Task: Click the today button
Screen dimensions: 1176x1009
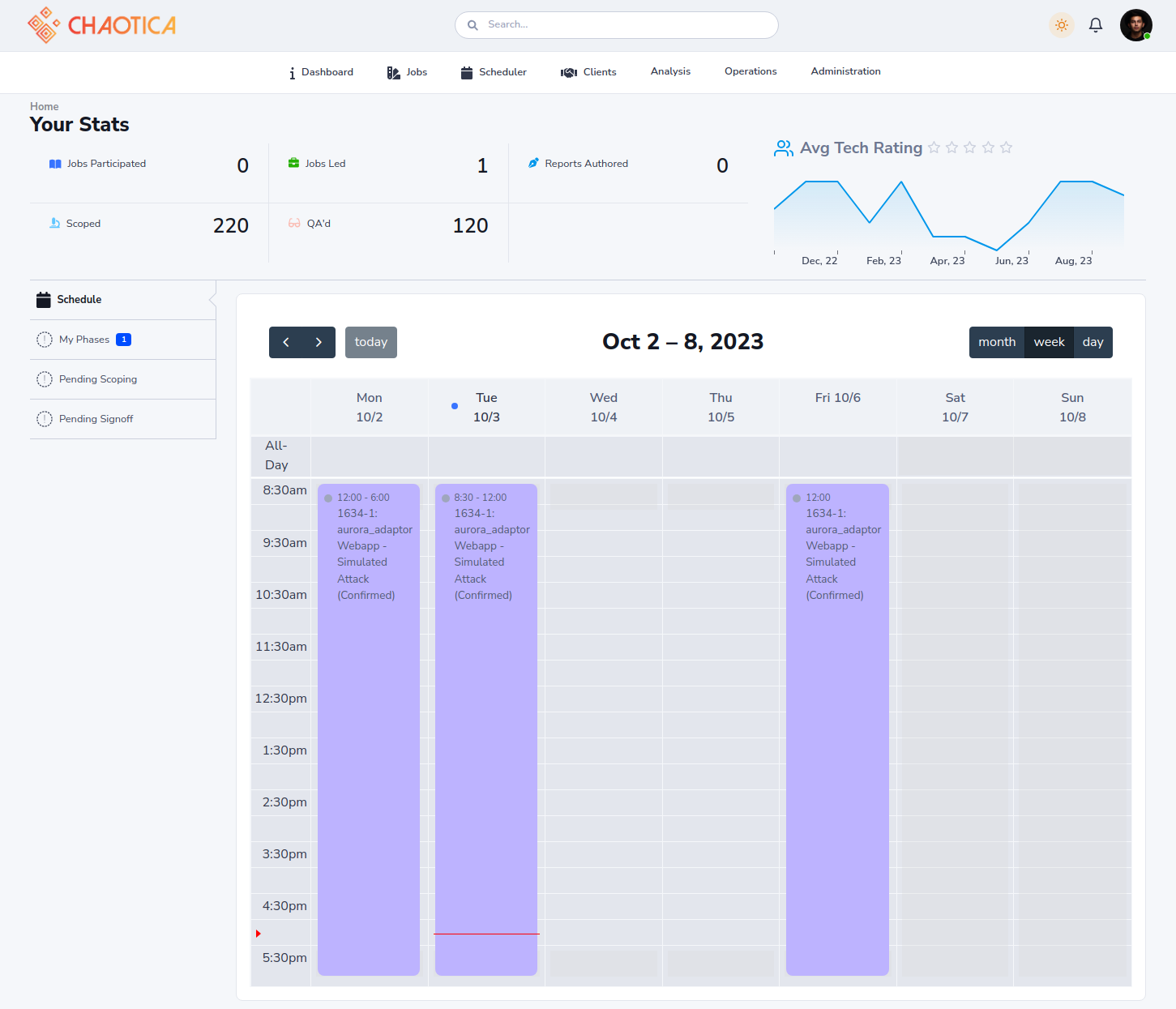Action: pyautogui.click(x=370, y=342)
